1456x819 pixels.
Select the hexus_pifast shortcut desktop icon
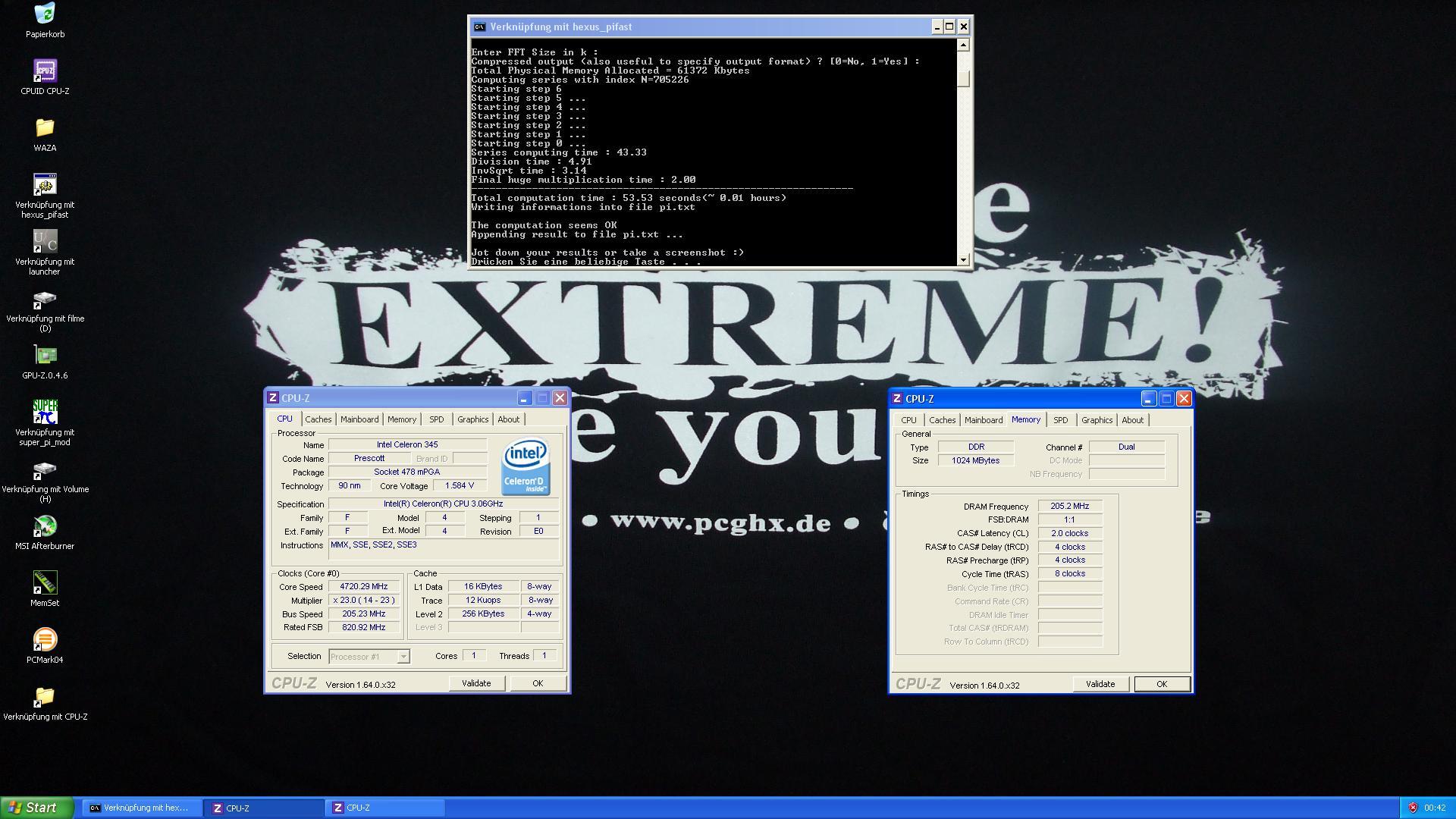coord(45,184)
